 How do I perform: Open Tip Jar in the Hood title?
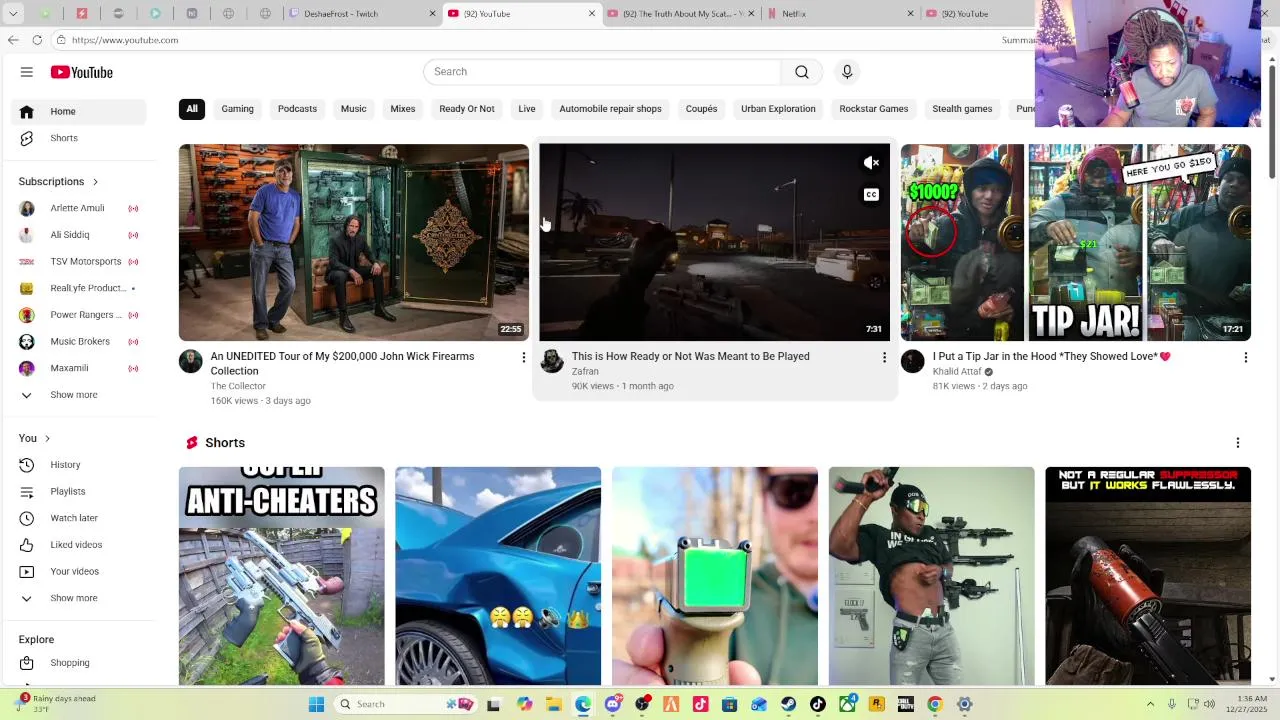tap(1051, 357)
